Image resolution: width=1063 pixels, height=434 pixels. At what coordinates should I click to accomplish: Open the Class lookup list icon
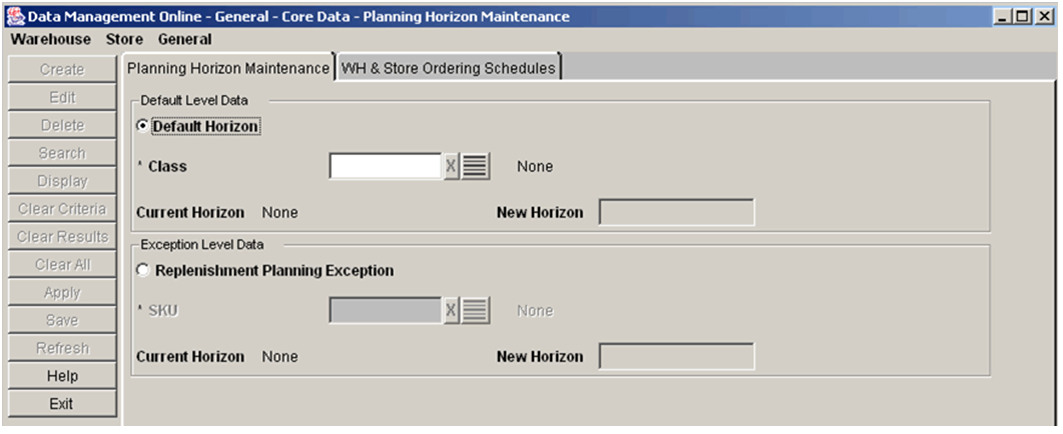pyautogui.click(x=476, y=166)
